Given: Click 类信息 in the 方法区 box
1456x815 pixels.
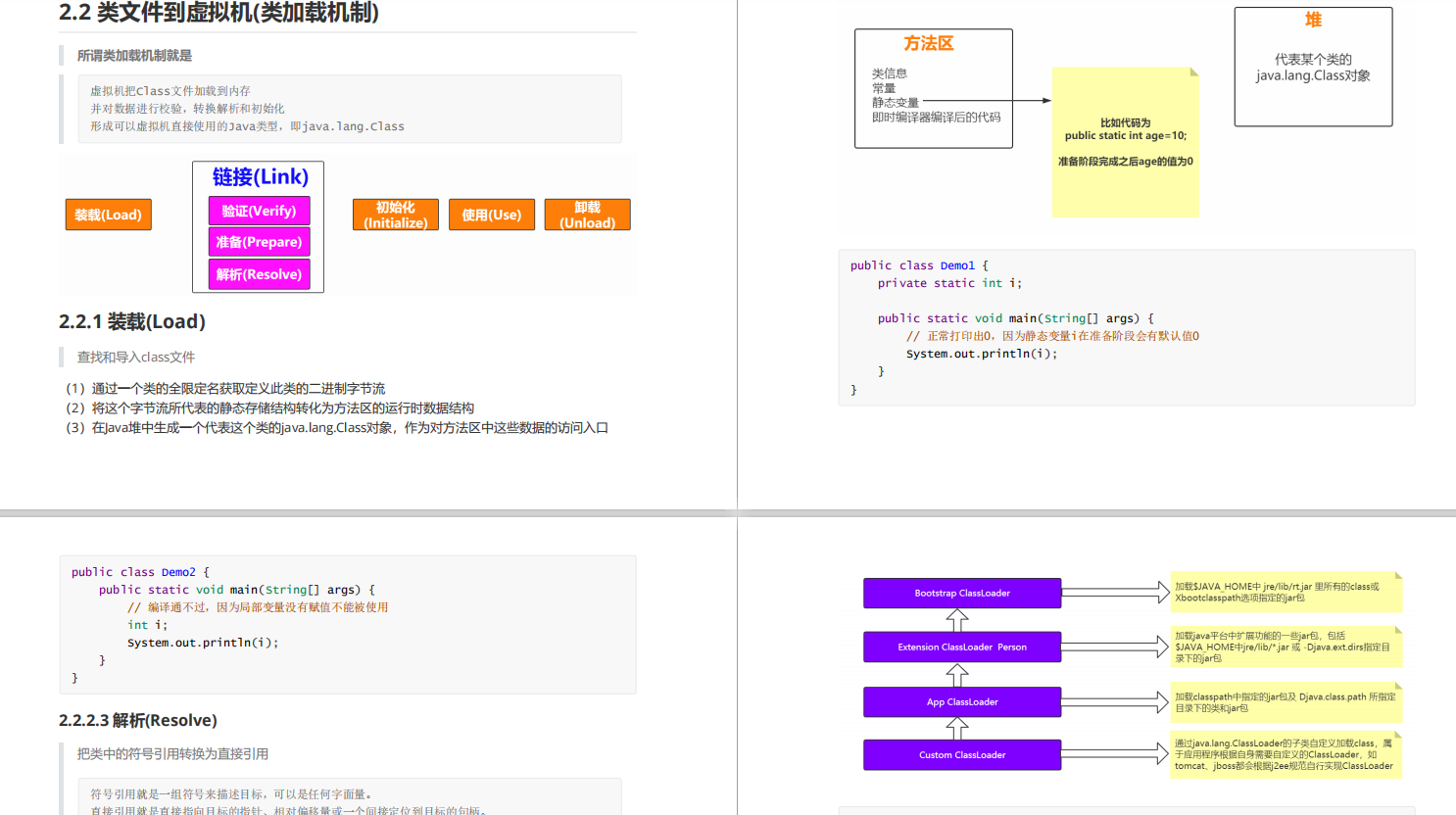Looking at the screenshot, I should [x=890, y=73].
